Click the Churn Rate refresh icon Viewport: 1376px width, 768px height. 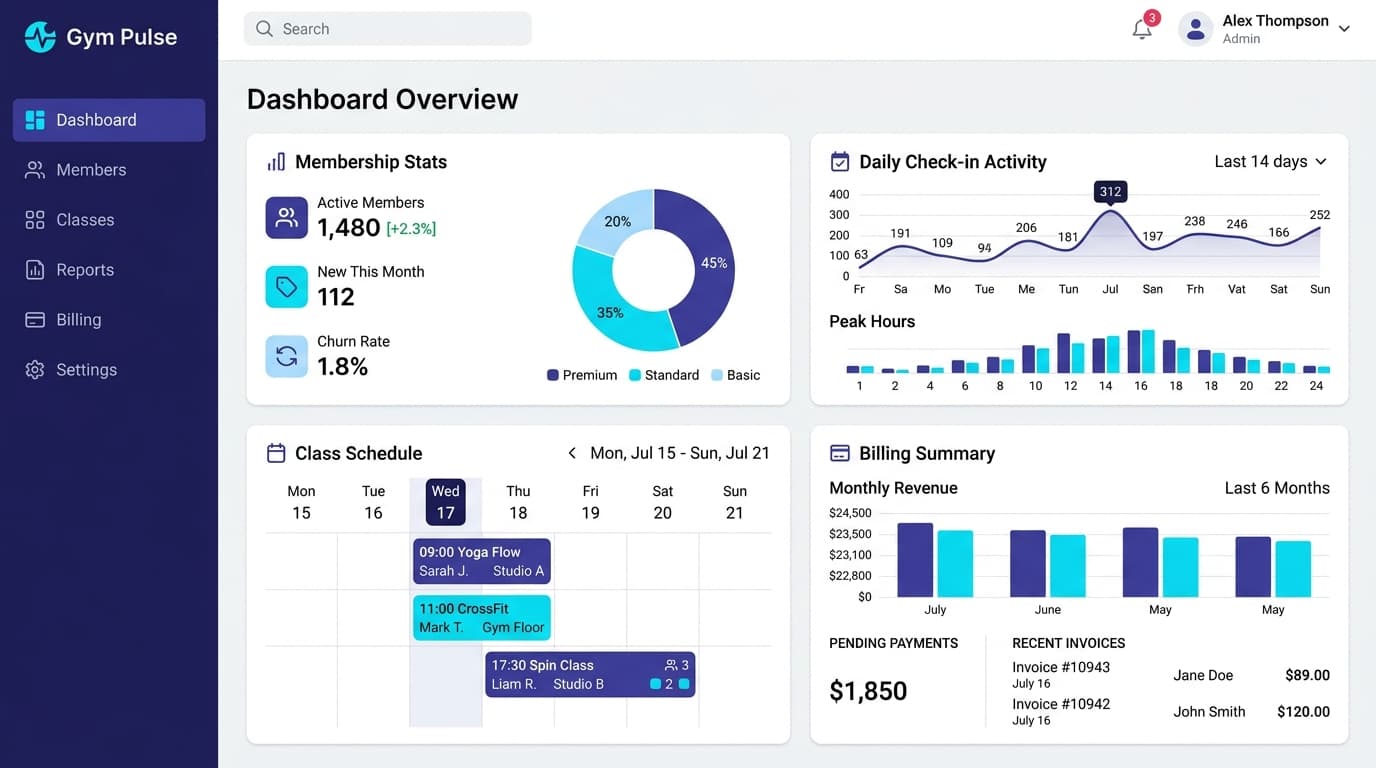pyautogui.click(x=286, y=356)
